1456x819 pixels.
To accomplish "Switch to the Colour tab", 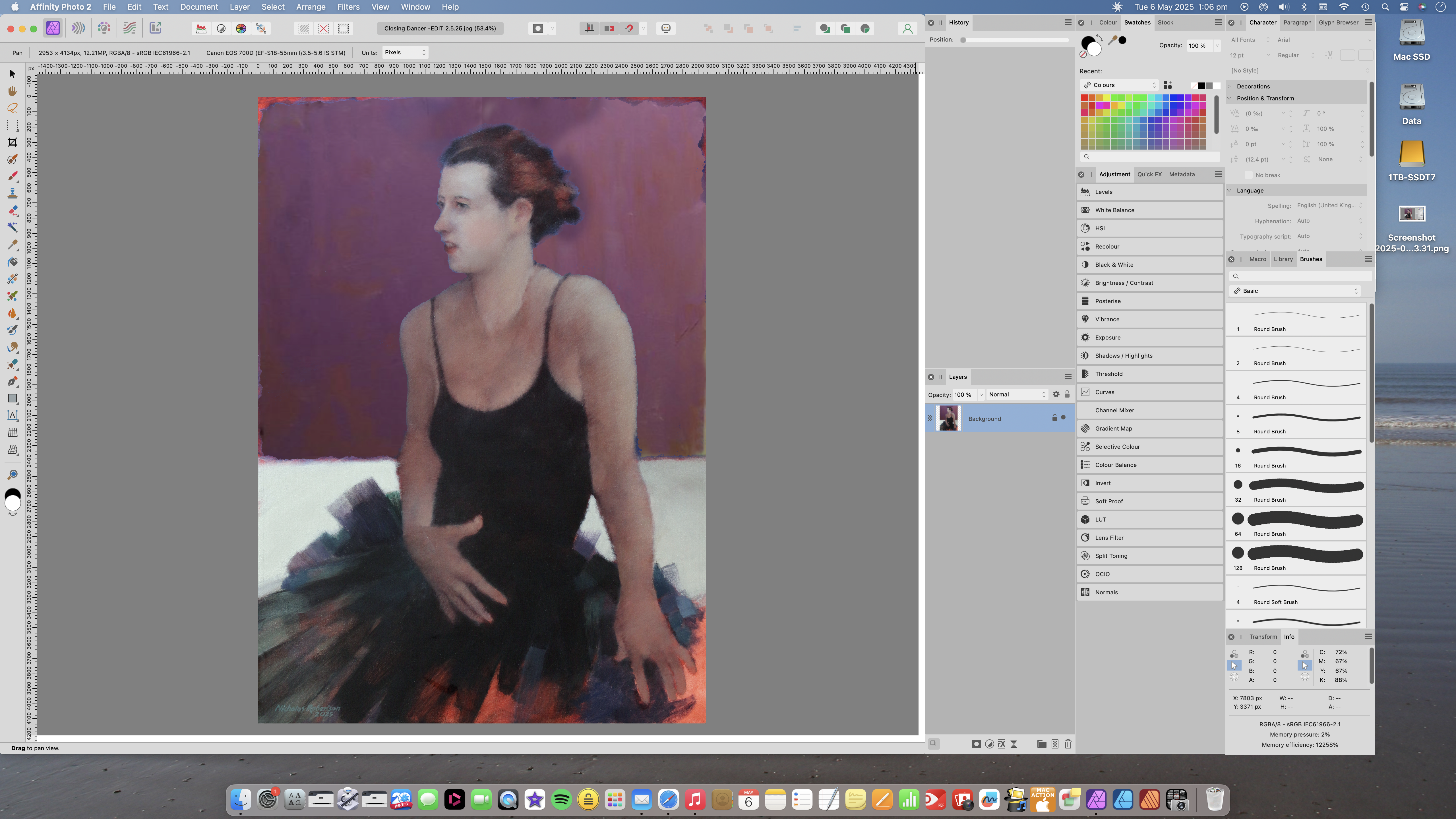I will (x=1108, y=23).
